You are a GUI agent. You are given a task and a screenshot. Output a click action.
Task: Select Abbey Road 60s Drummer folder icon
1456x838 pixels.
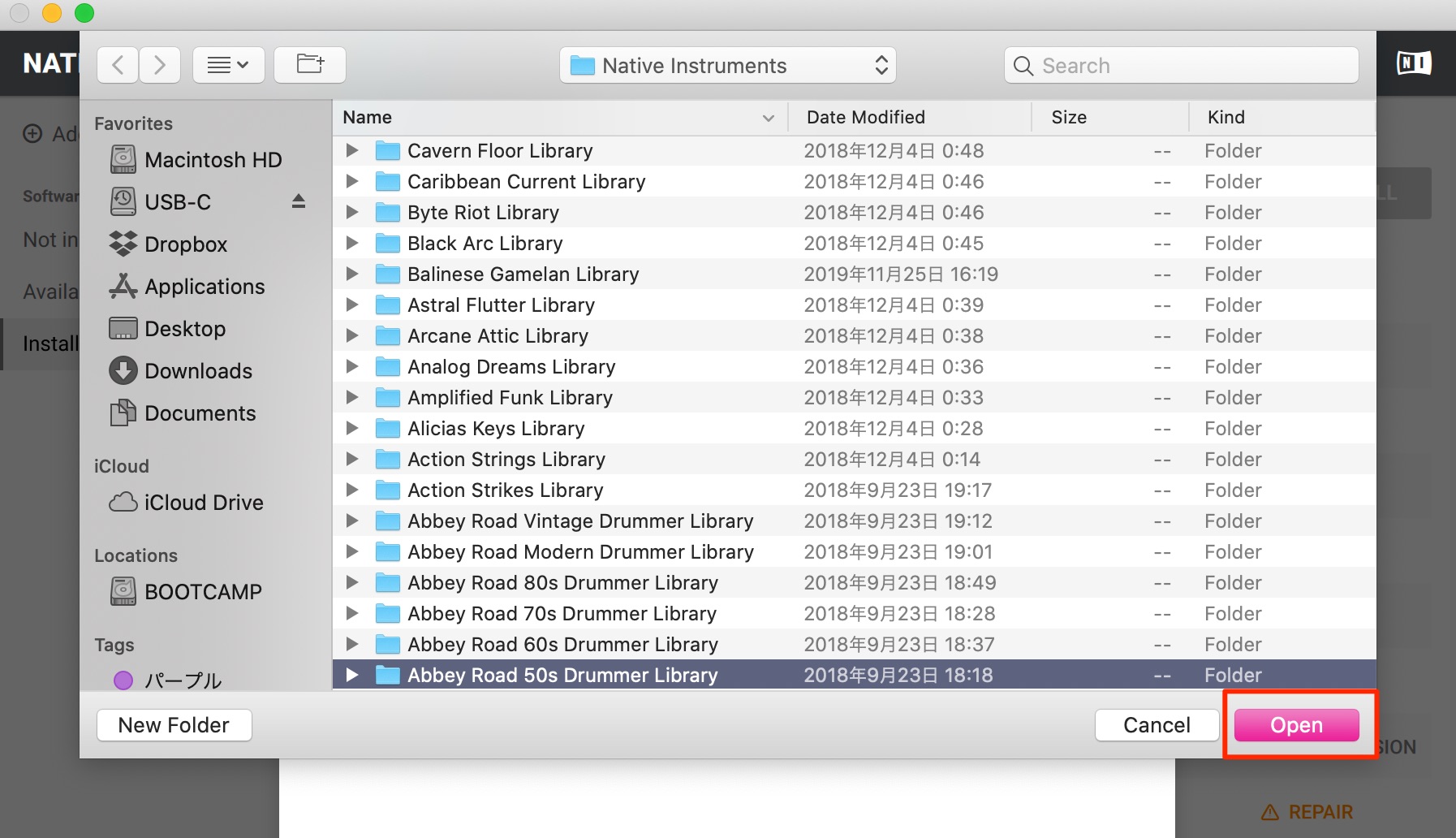pos(388,645)
